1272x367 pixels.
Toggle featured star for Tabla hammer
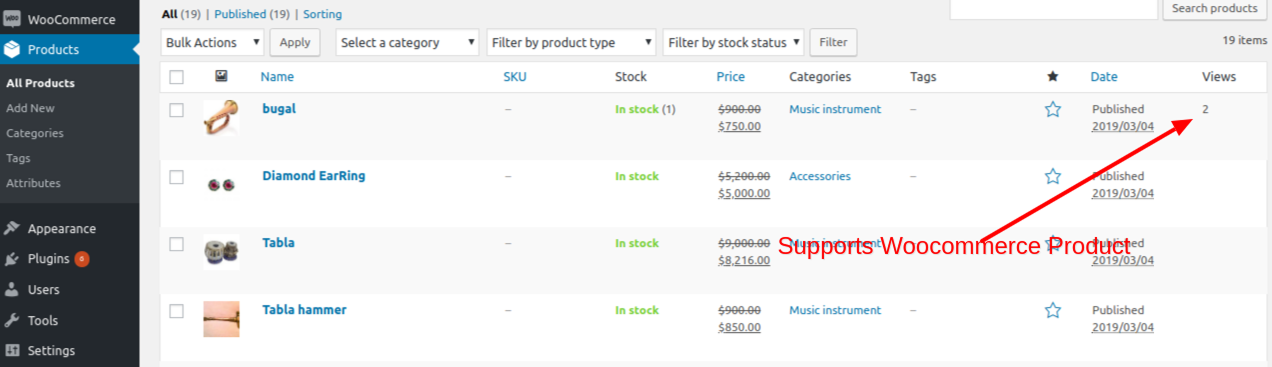pyautogui.click(x=1052, y=311)
